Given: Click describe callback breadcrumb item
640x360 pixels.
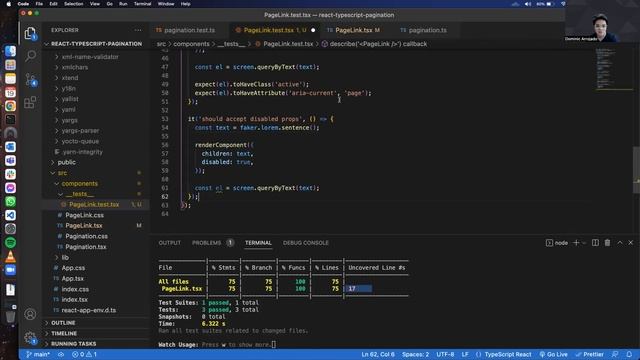Looking at the screenshot, I should (x=374, y=44).
